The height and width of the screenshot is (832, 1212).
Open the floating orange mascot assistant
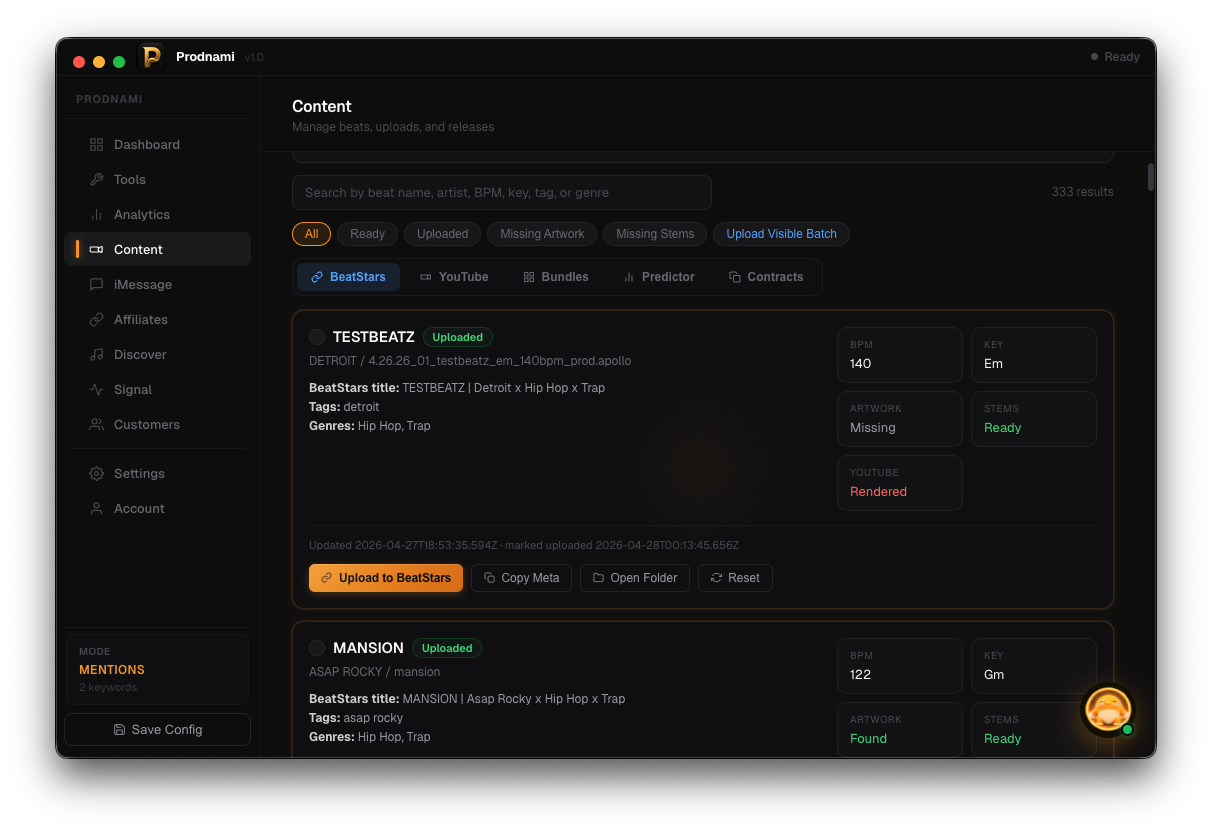(1108, 709)
